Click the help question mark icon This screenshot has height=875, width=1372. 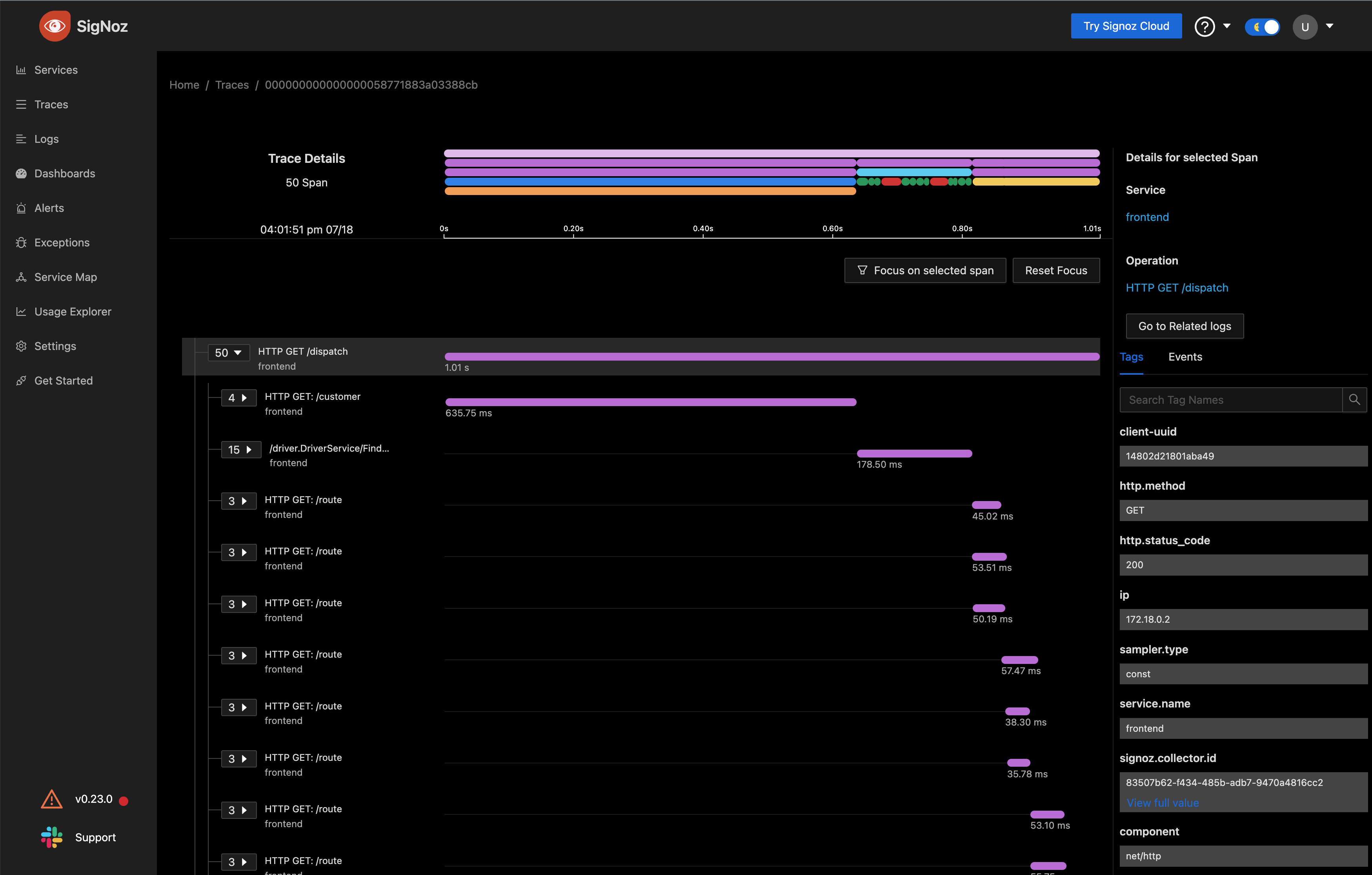(x=1204, y=26)
